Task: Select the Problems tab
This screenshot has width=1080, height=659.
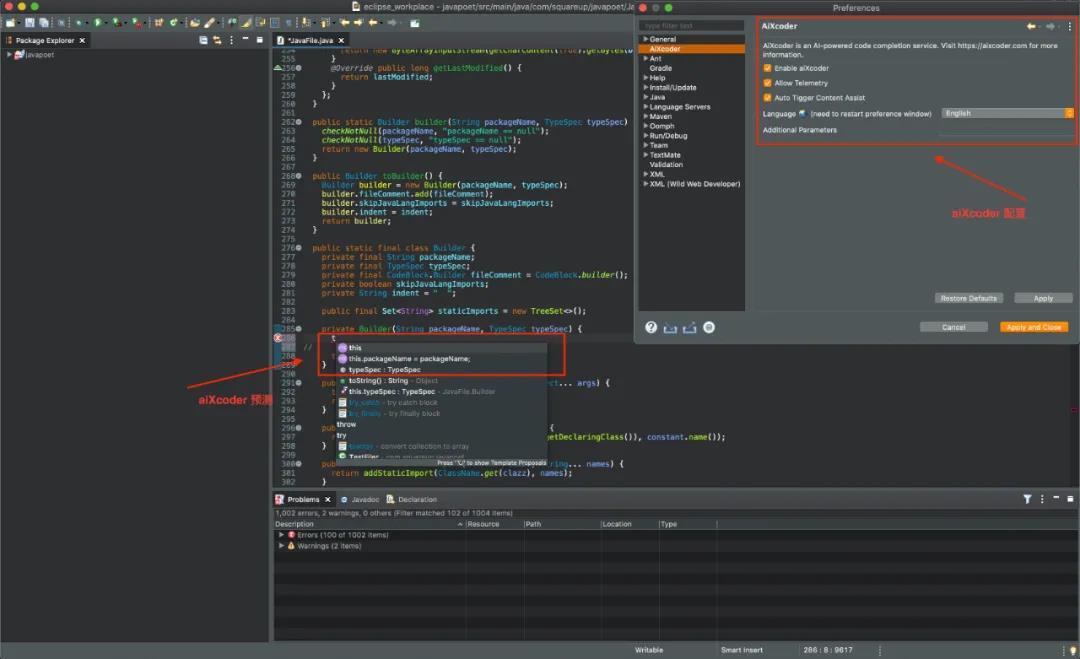Action: (x=303, y=499)
